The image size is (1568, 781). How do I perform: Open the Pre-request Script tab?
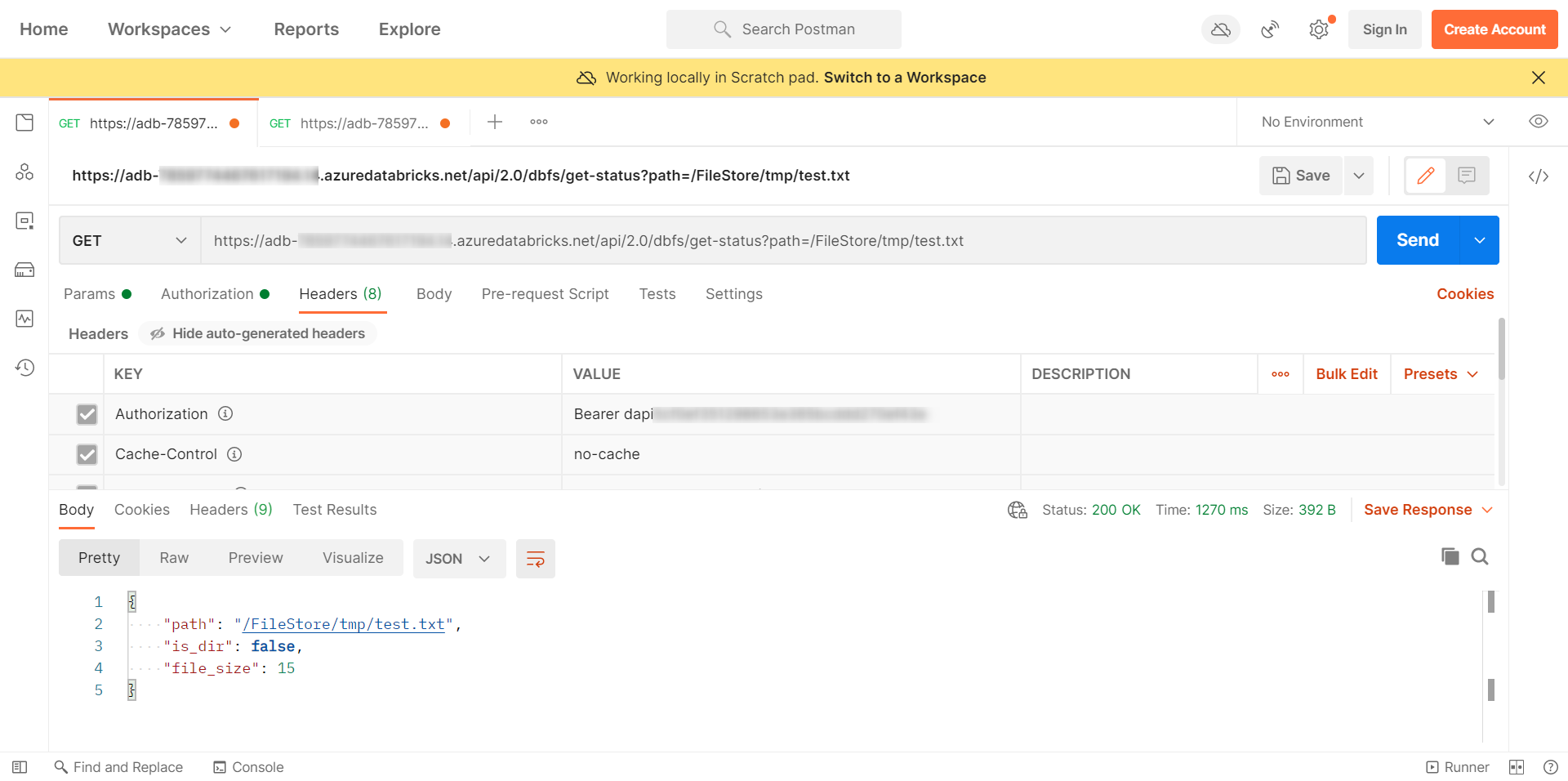point(545,294)
